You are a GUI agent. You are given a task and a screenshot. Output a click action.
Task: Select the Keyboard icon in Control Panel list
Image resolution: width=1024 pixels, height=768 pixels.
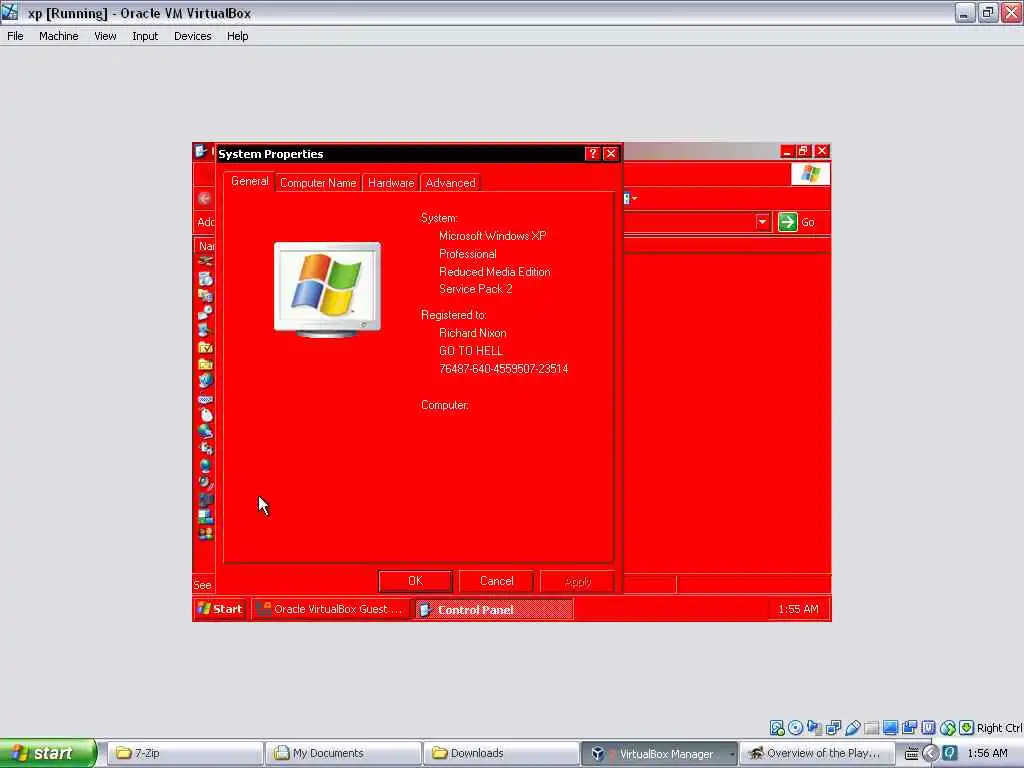click(x=205, y=398)
